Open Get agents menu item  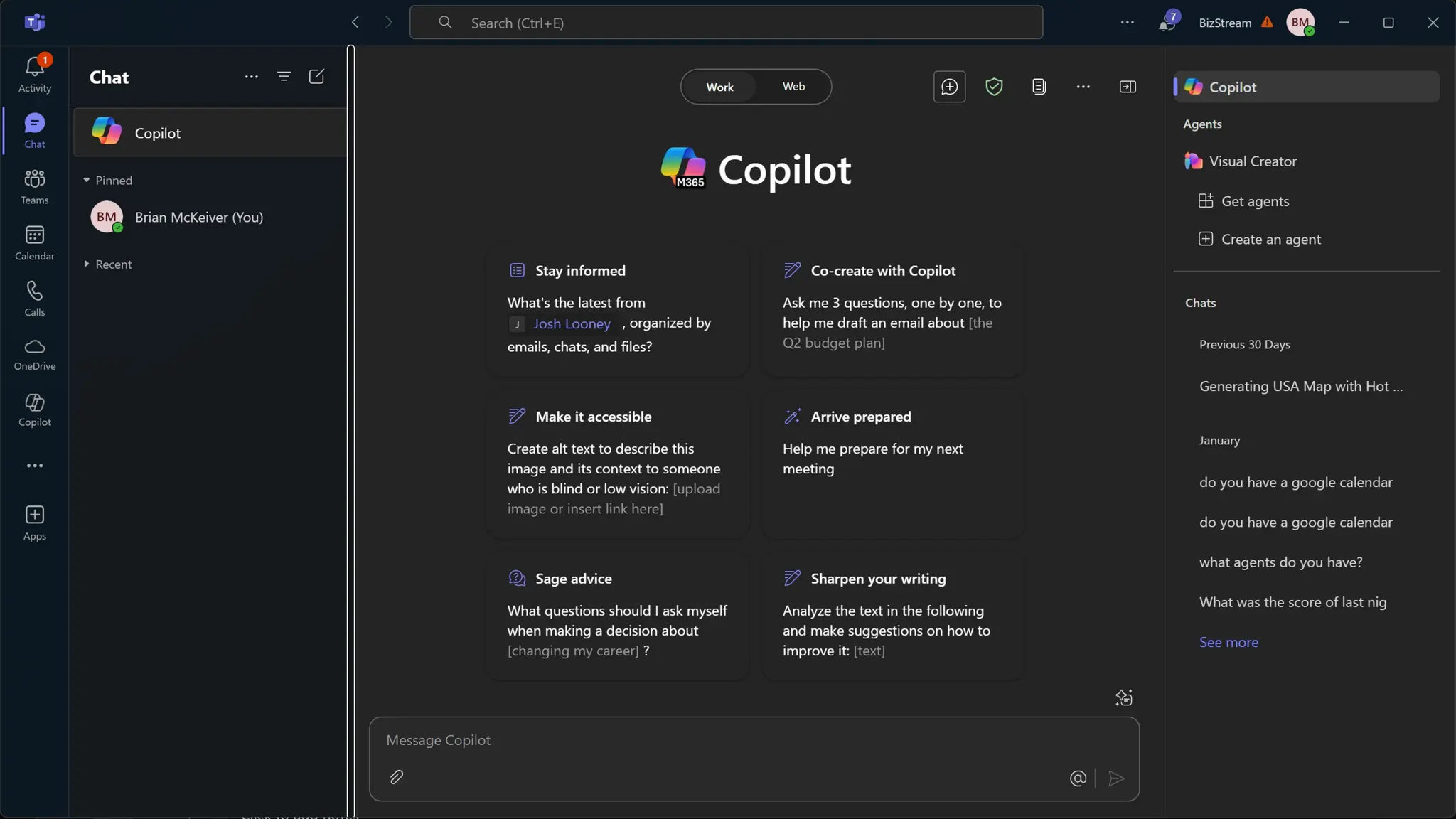tap(1255, 201)
